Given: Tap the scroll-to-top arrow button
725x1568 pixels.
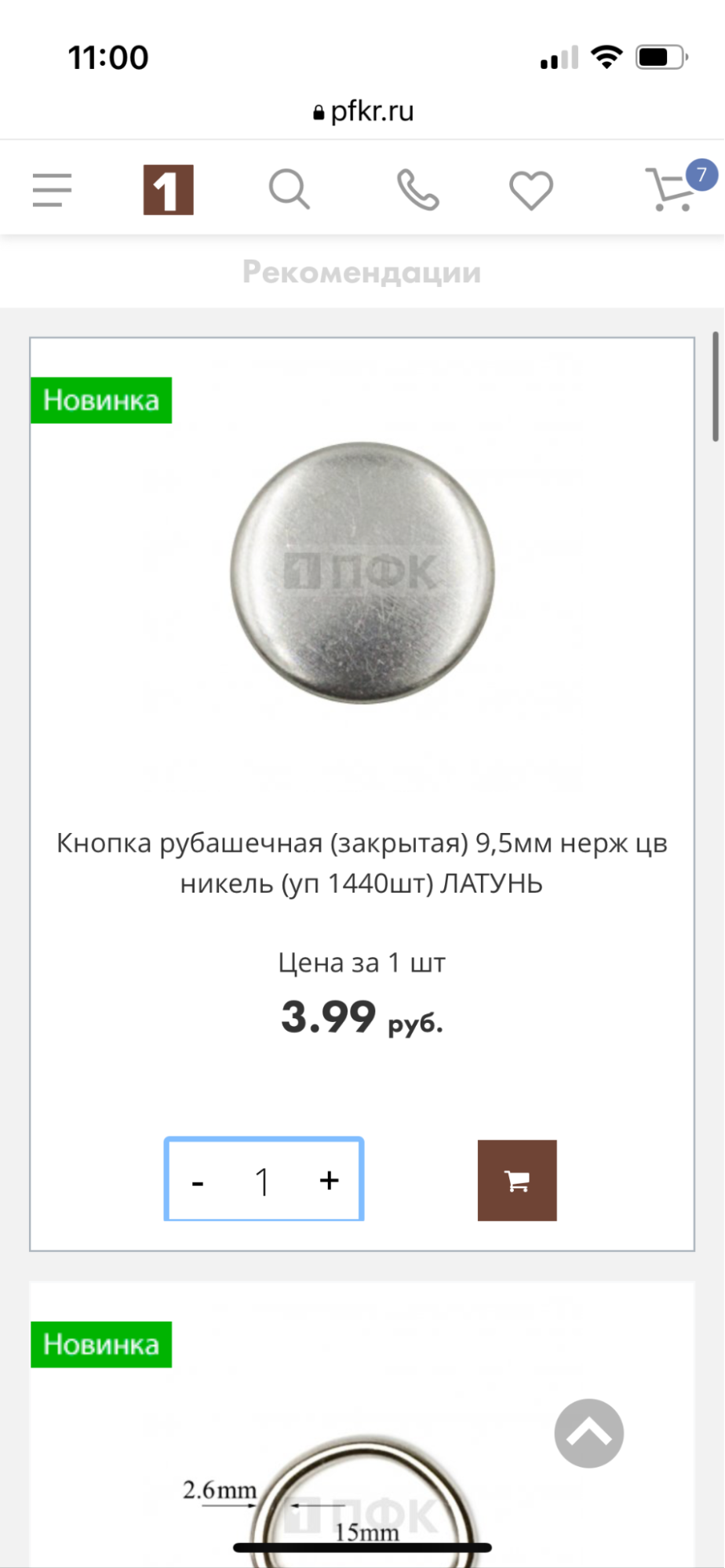Looking at the screenshot, I should 589,1433.
